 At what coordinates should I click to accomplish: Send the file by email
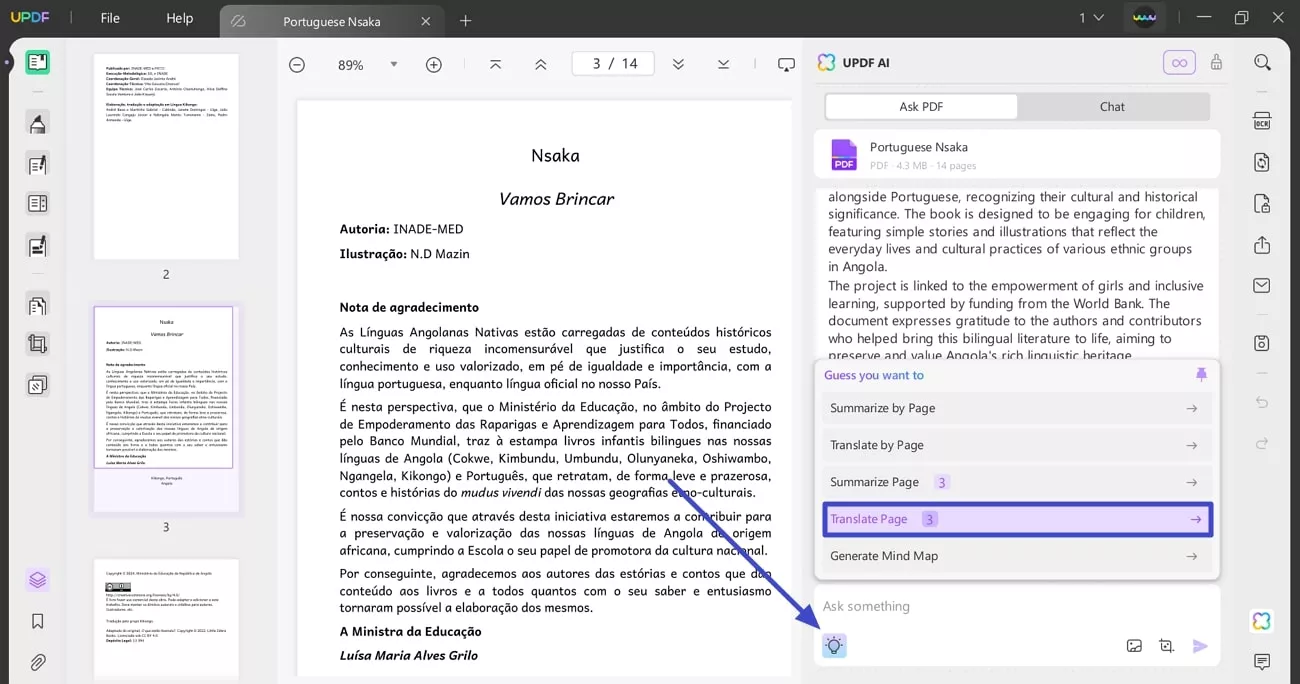1262,286
